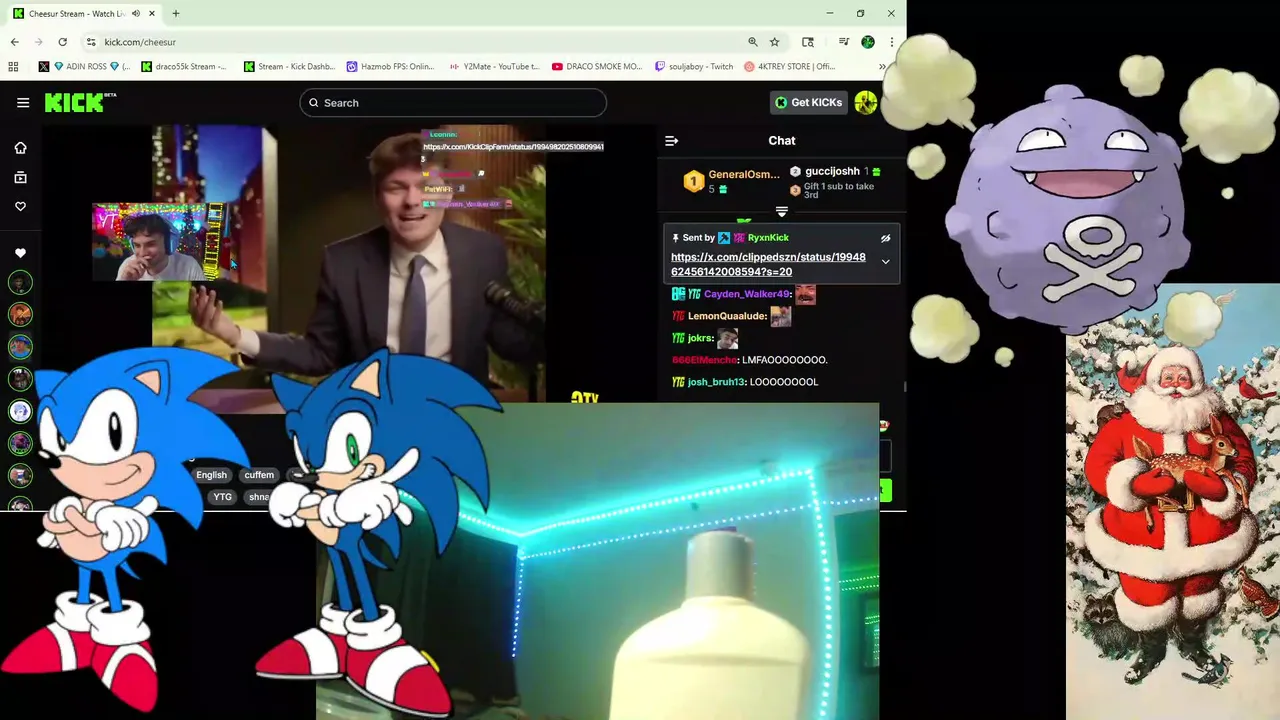Image resolution: width=1280 pixels, height=720 pixels.
Task: Open Chrome three-dot menu
Action: coord(891,42)
